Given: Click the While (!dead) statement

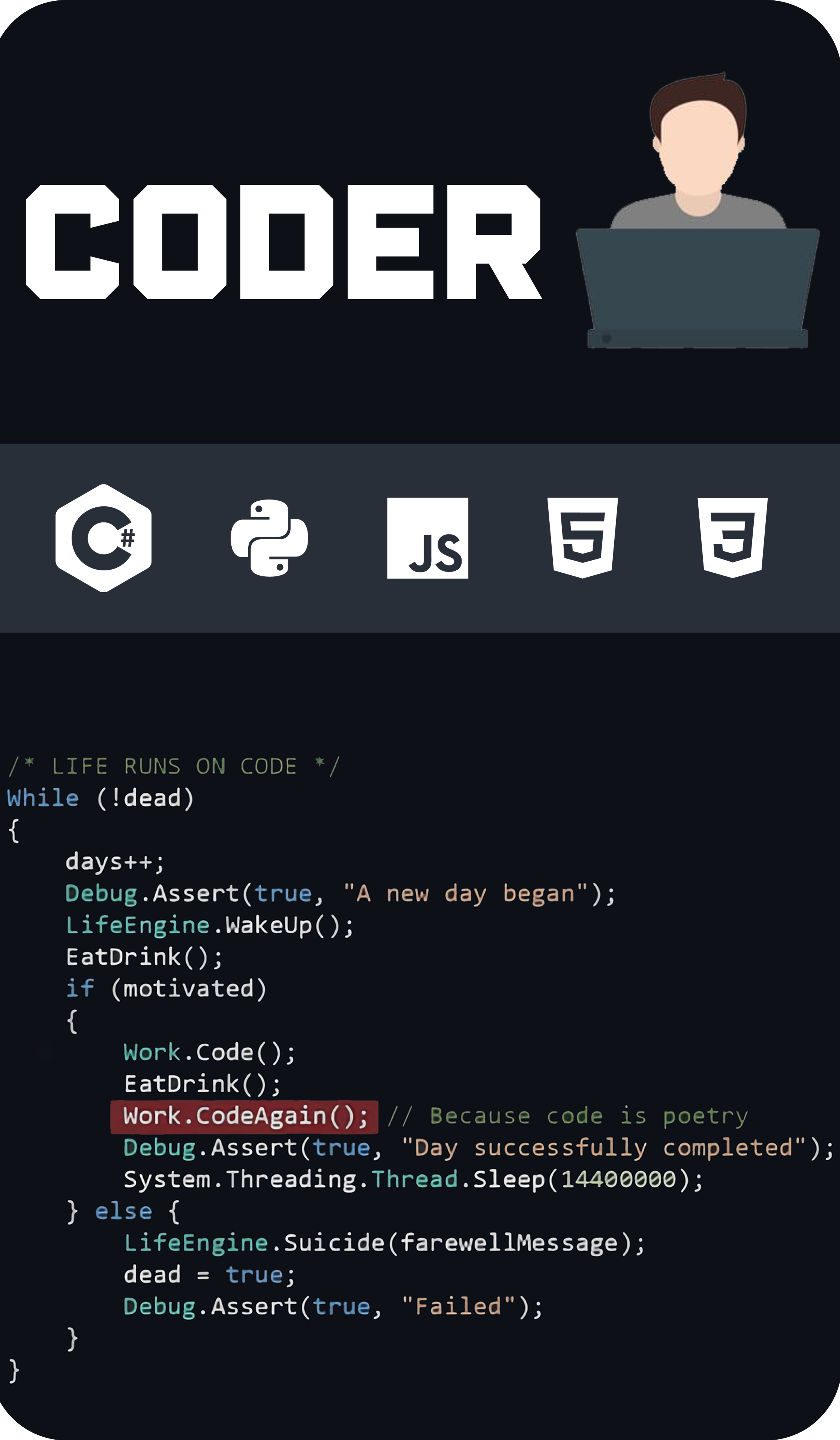Looking at the screenshot, I should (x=100, y=798).
